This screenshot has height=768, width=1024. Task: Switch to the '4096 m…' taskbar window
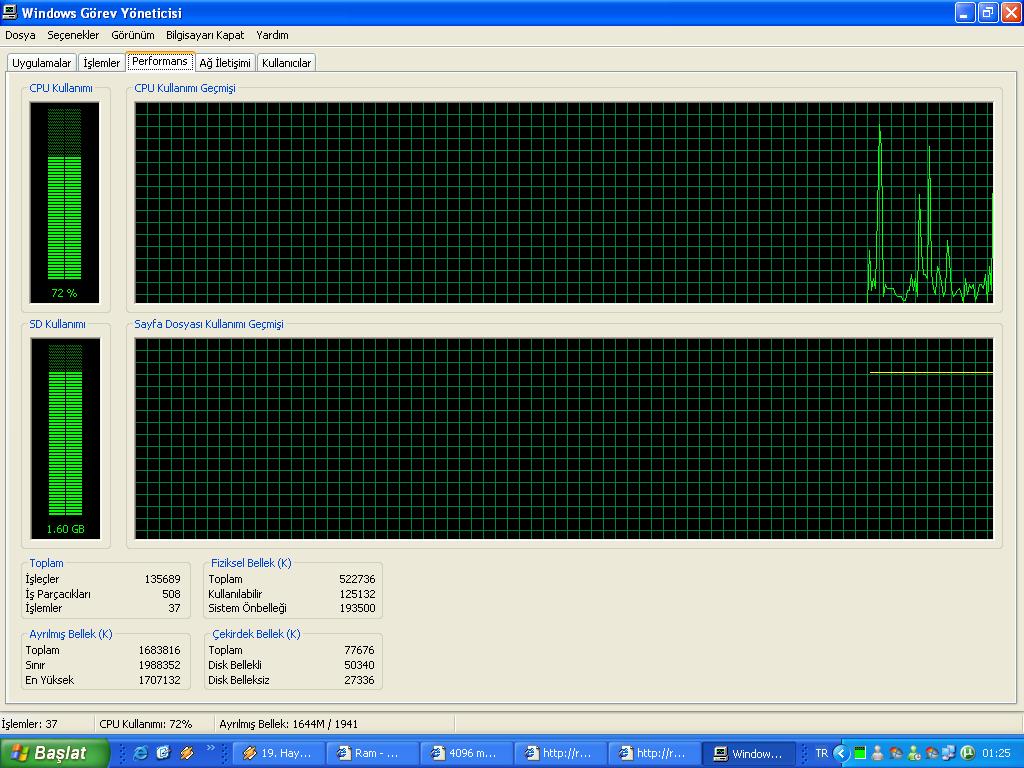click(x=467, y=753)
